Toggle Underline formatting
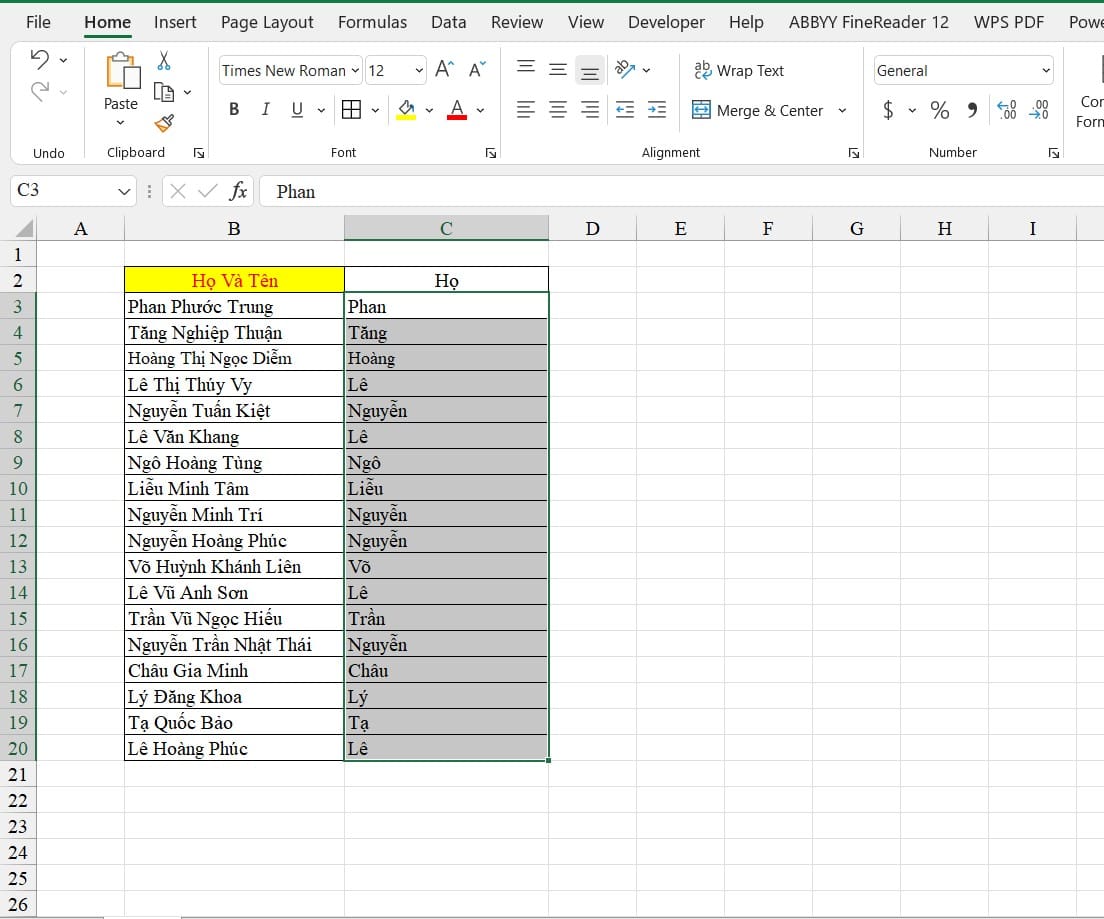The width and height of the screenshot is (1104, 919). pos(297,109)
